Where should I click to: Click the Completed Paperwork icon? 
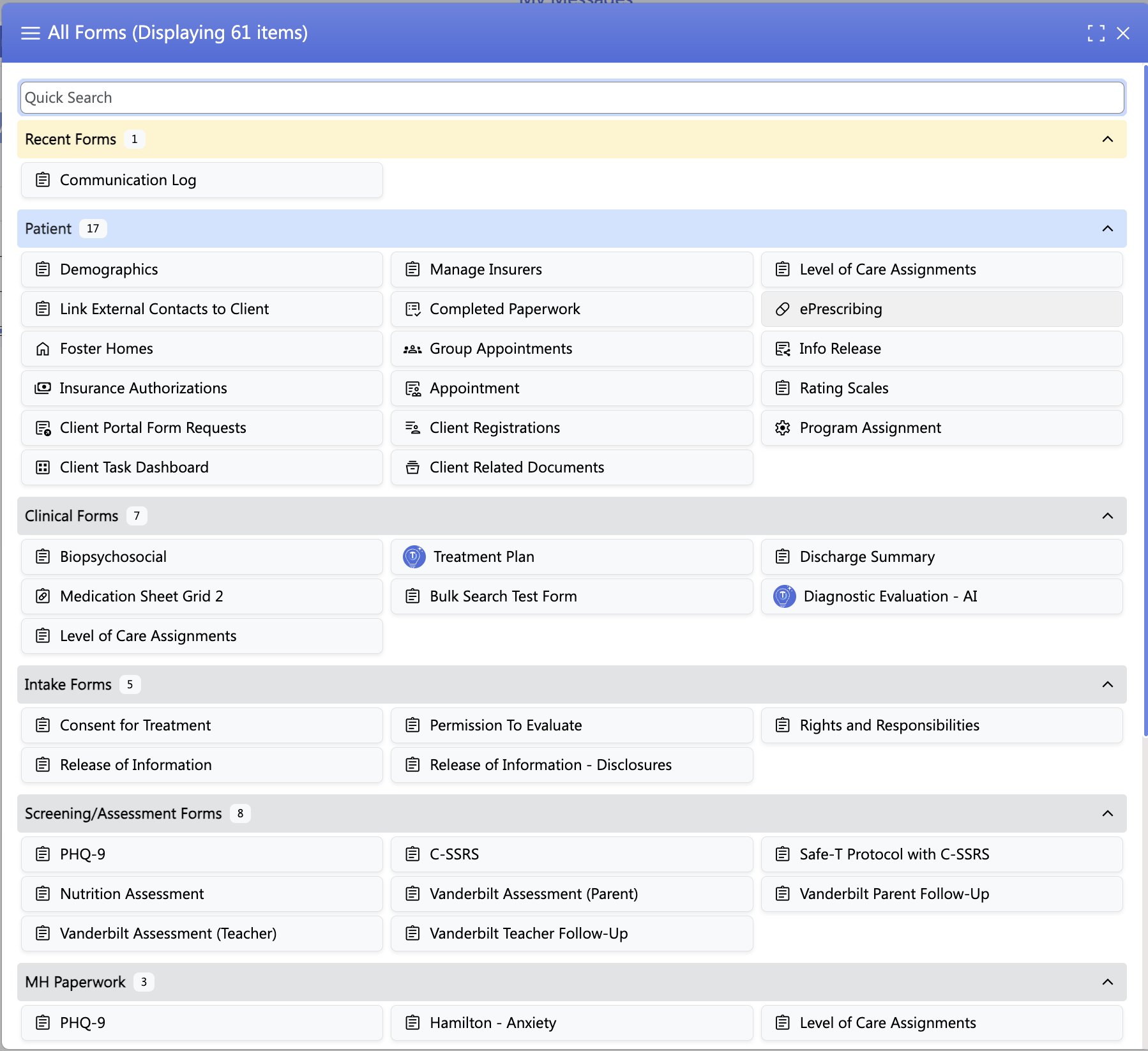[x=413, y=309]
